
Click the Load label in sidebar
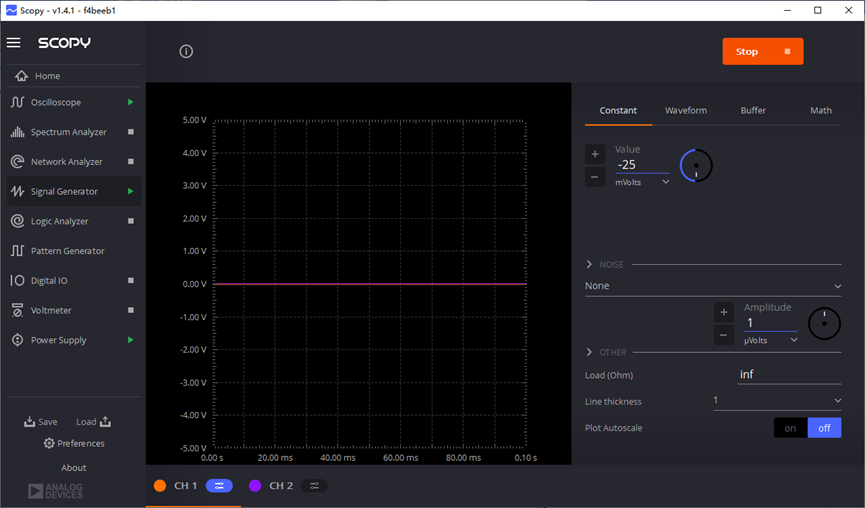pos(86,422)
